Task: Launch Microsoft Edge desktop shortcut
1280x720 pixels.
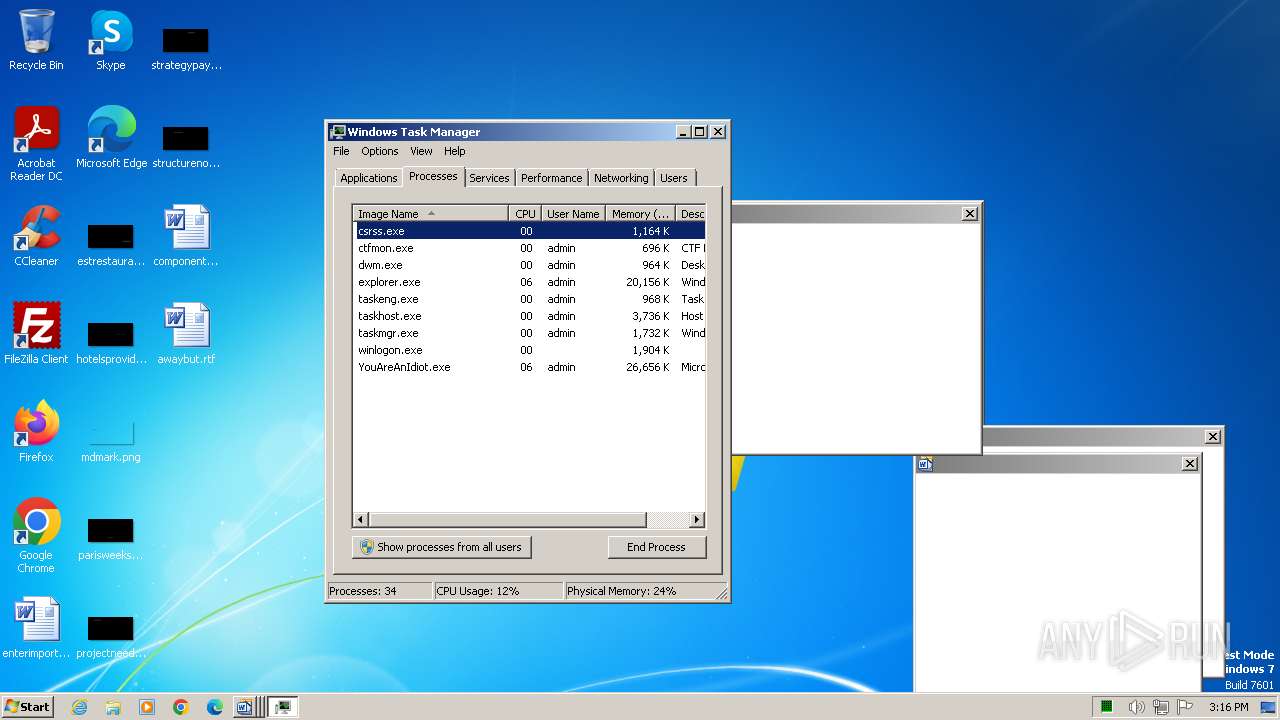Action: pyautogui.click(x=111, y=138)
